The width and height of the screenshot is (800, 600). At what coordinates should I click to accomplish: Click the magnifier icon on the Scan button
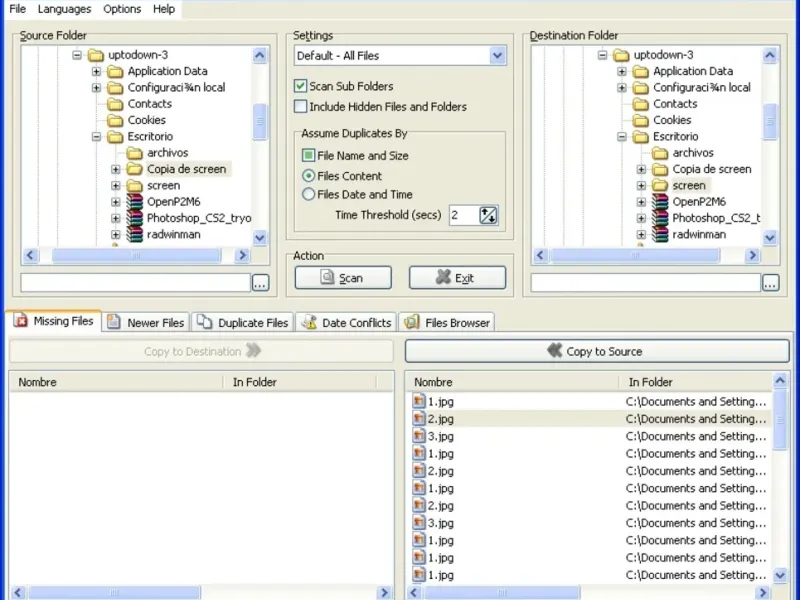click(327, 277)
